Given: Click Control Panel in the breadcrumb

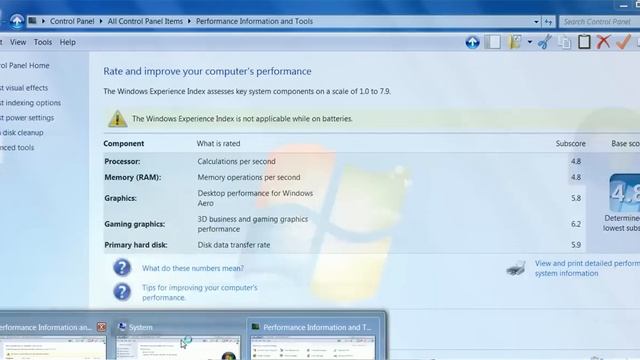Looking at the screenshot, I should tap(72, 21).
